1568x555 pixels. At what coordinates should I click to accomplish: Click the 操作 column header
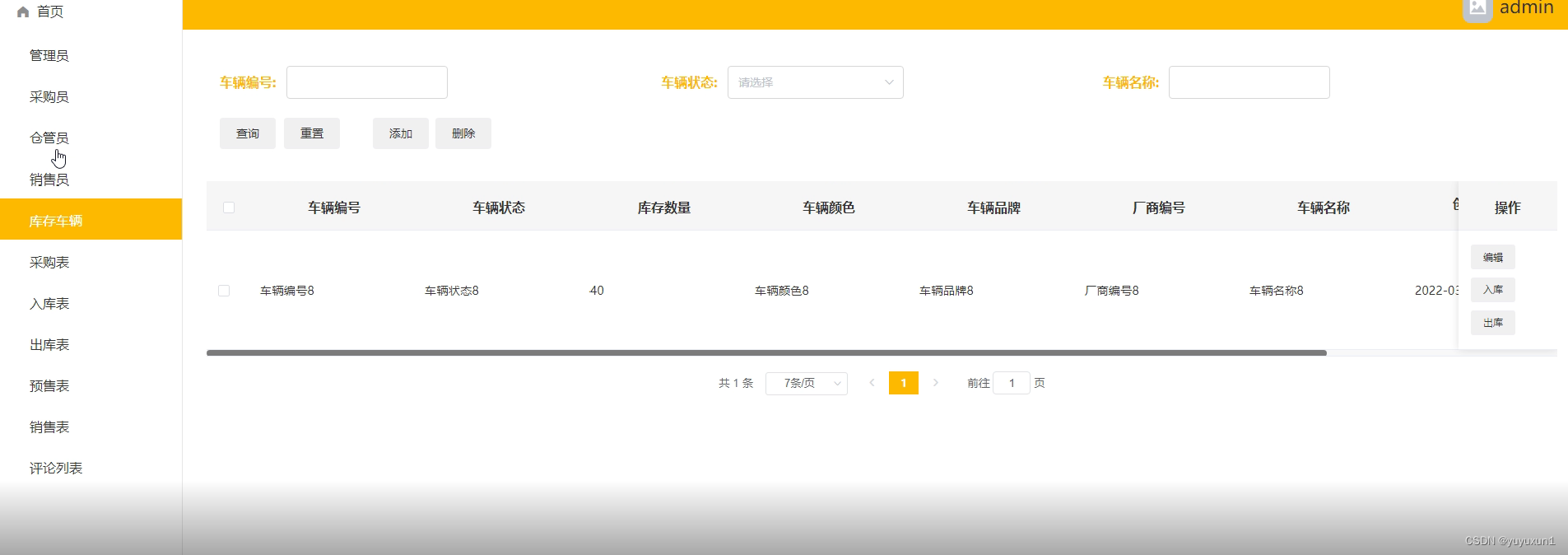pyautogui.click(x=1508, y=208)
